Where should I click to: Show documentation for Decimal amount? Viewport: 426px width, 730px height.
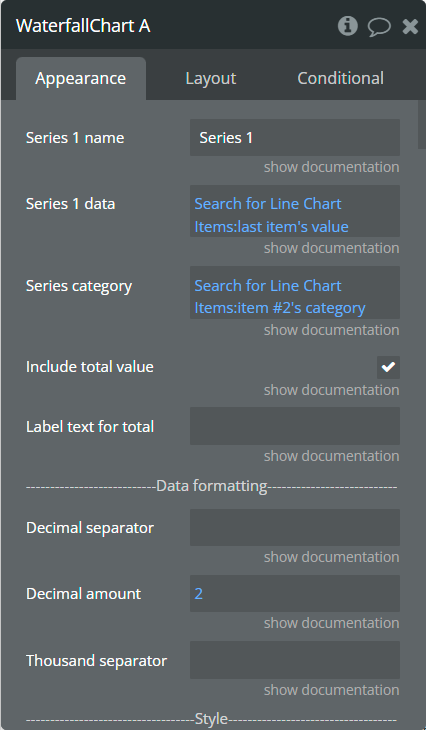tap(331, 622)
